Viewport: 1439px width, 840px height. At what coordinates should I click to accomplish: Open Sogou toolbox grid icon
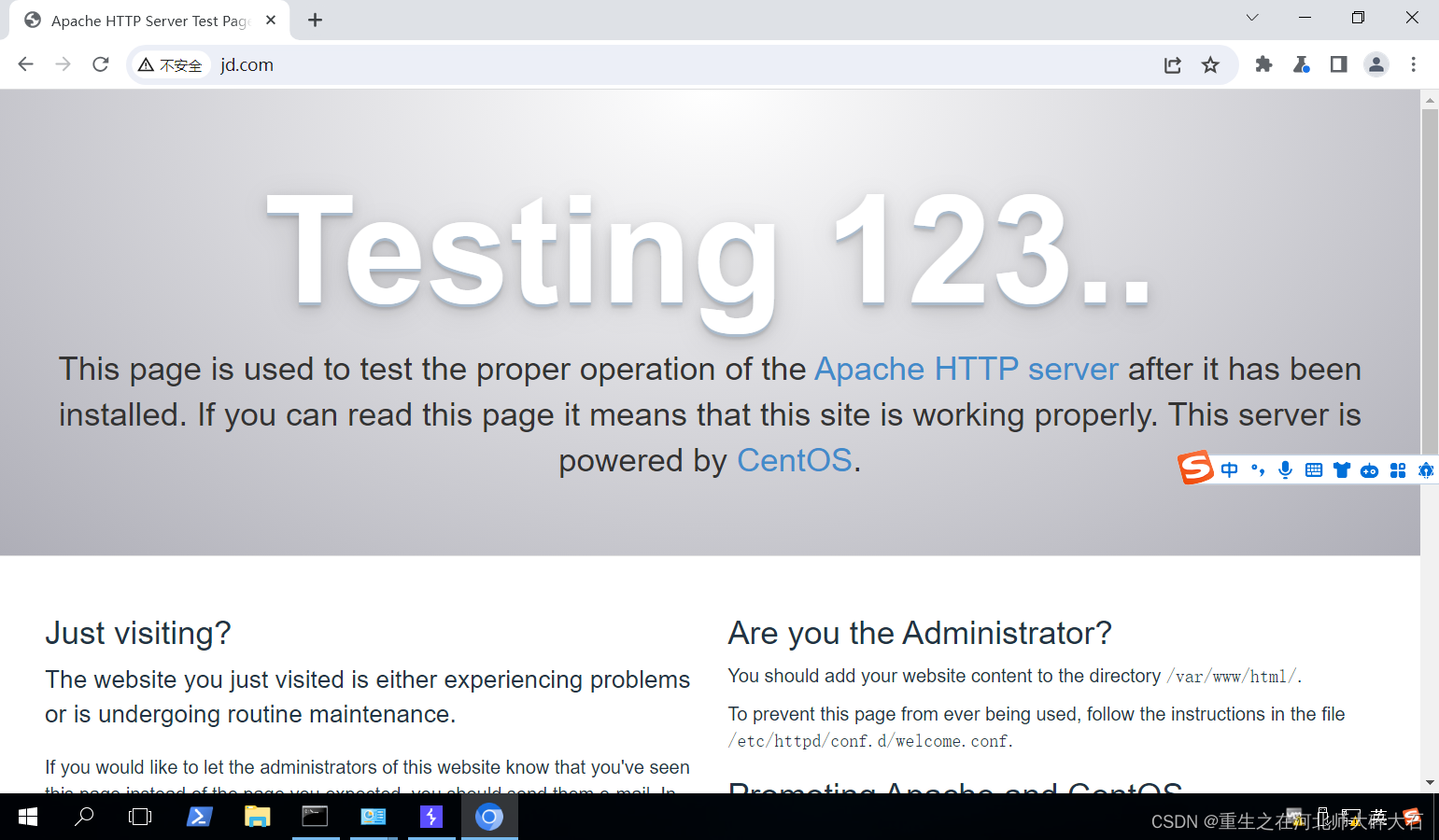click(x=1398, y=469)
